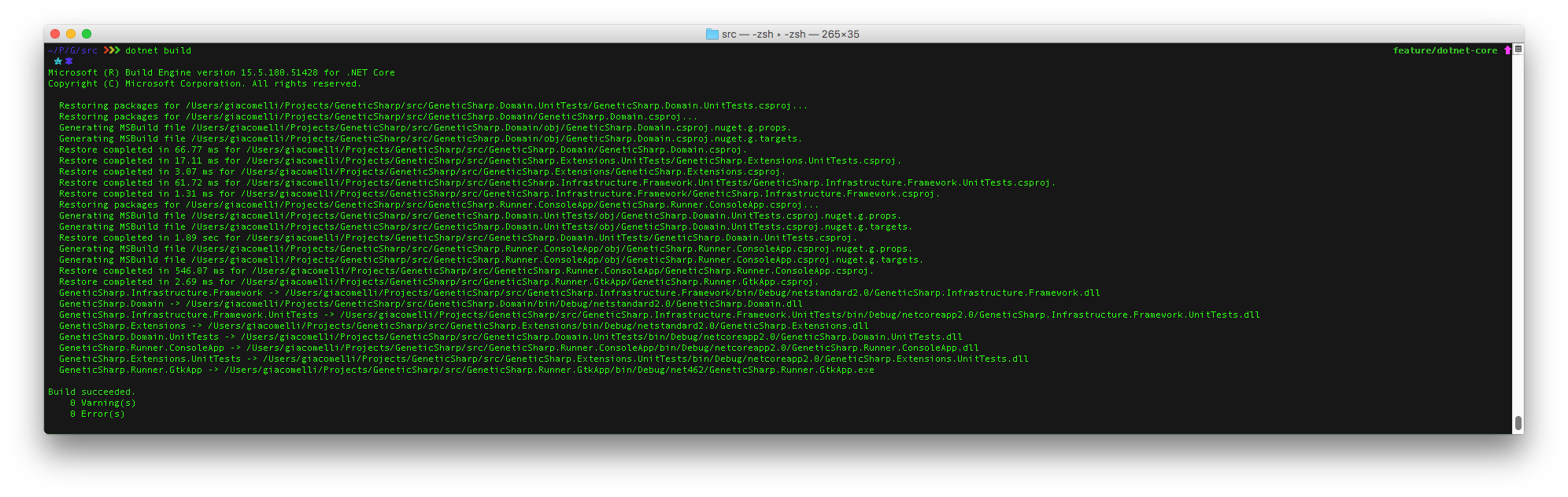Viewport: 1568px width, 497px height.
Task: Click "Restore completed in 1.09 sec" line
Action: coord(458,237)
